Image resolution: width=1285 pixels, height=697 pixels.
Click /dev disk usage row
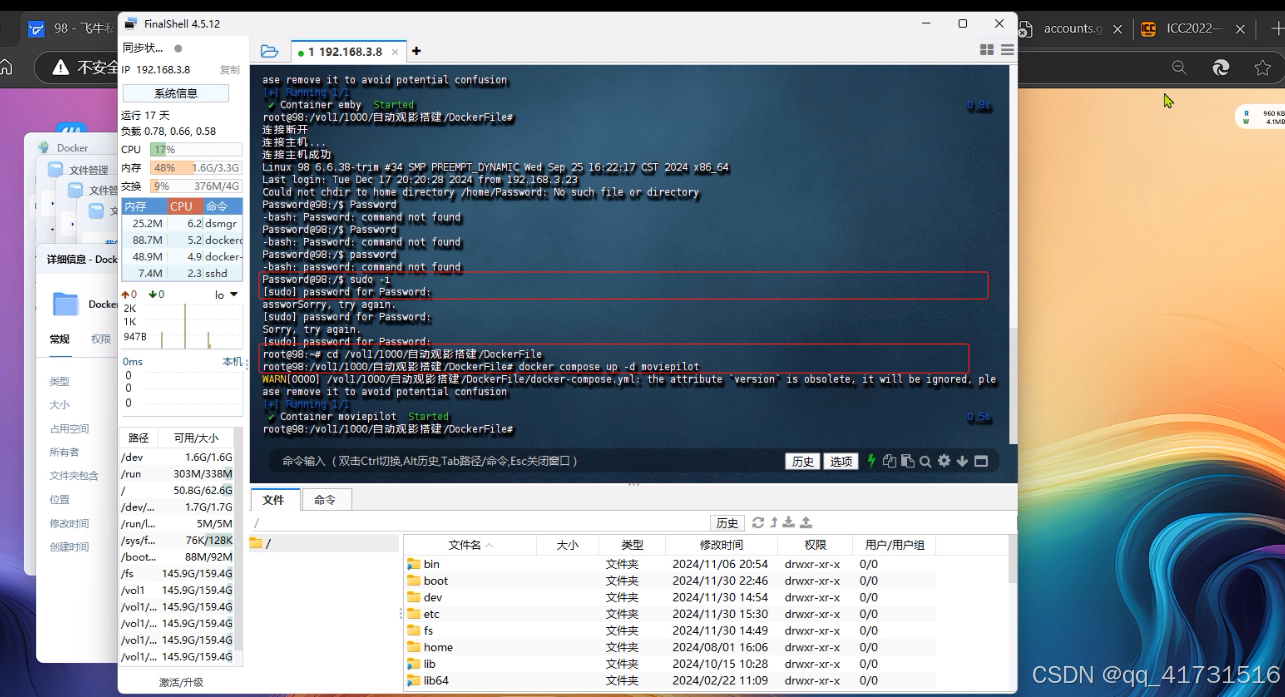(177, 457)
